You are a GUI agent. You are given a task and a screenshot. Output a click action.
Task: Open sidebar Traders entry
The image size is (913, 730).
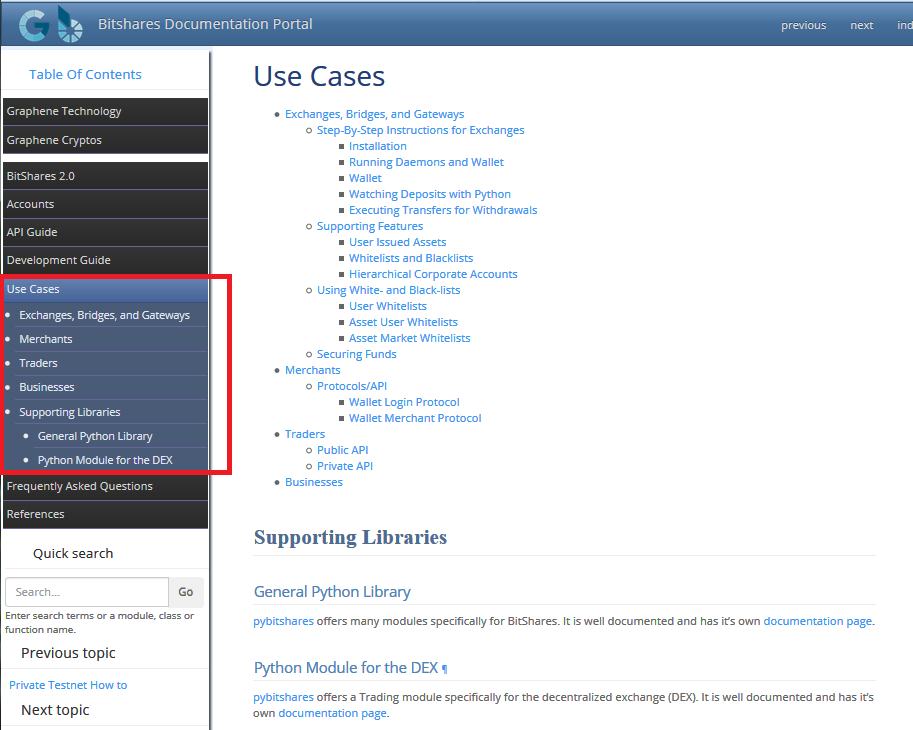point(38,363)
